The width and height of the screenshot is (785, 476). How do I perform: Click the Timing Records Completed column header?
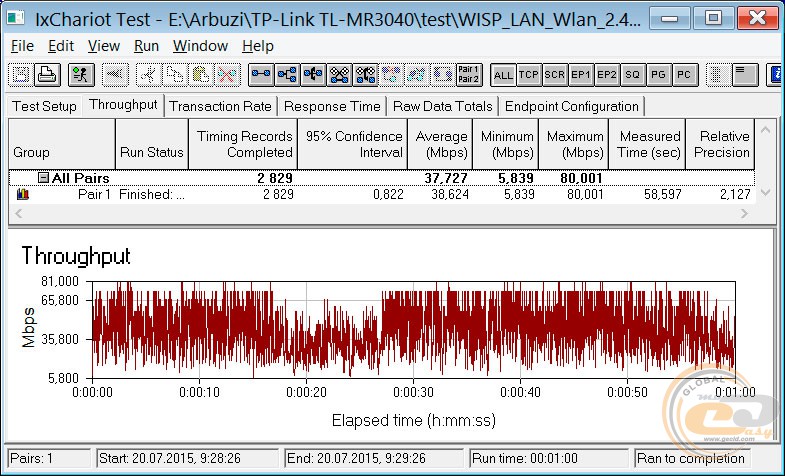pos(243,144)
